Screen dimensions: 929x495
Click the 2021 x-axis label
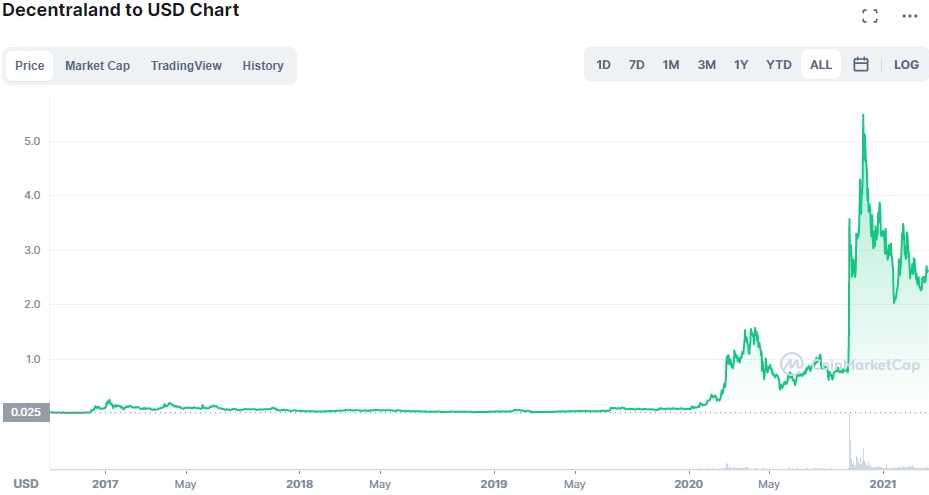pos(882,484)
